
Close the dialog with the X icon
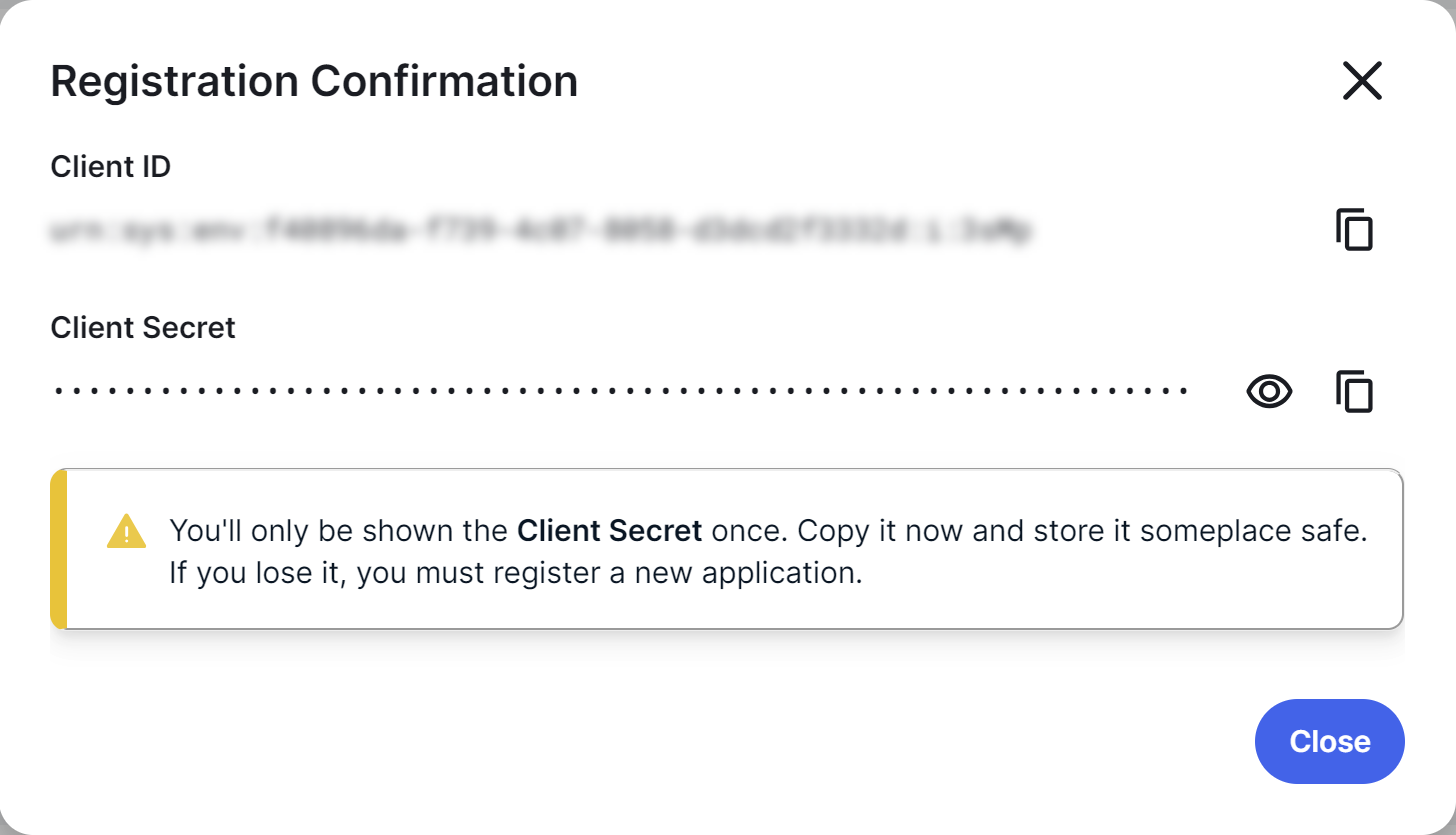[x=1362, y=81]
